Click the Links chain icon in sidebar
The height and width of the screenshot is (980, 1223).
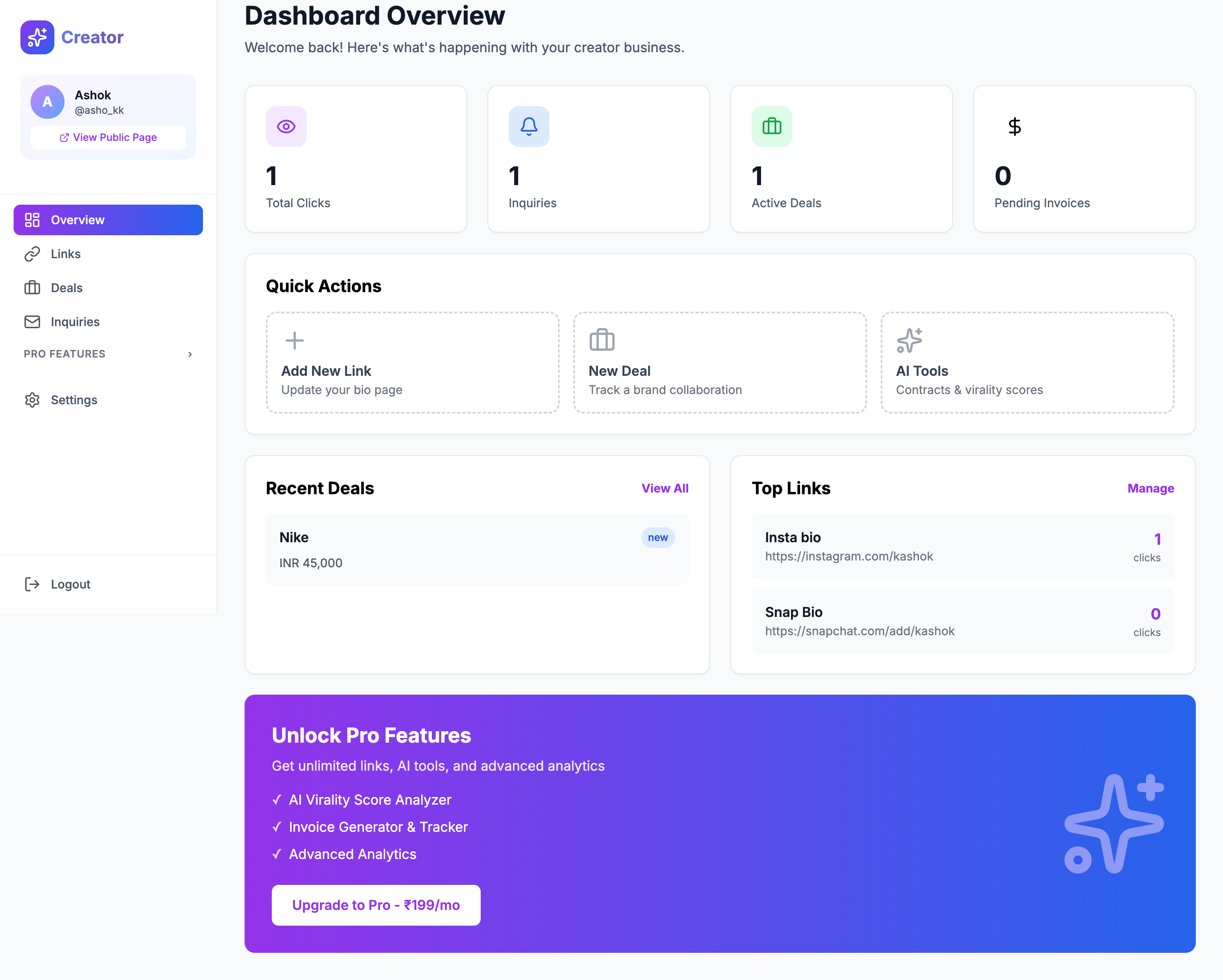tap(32, 253)
